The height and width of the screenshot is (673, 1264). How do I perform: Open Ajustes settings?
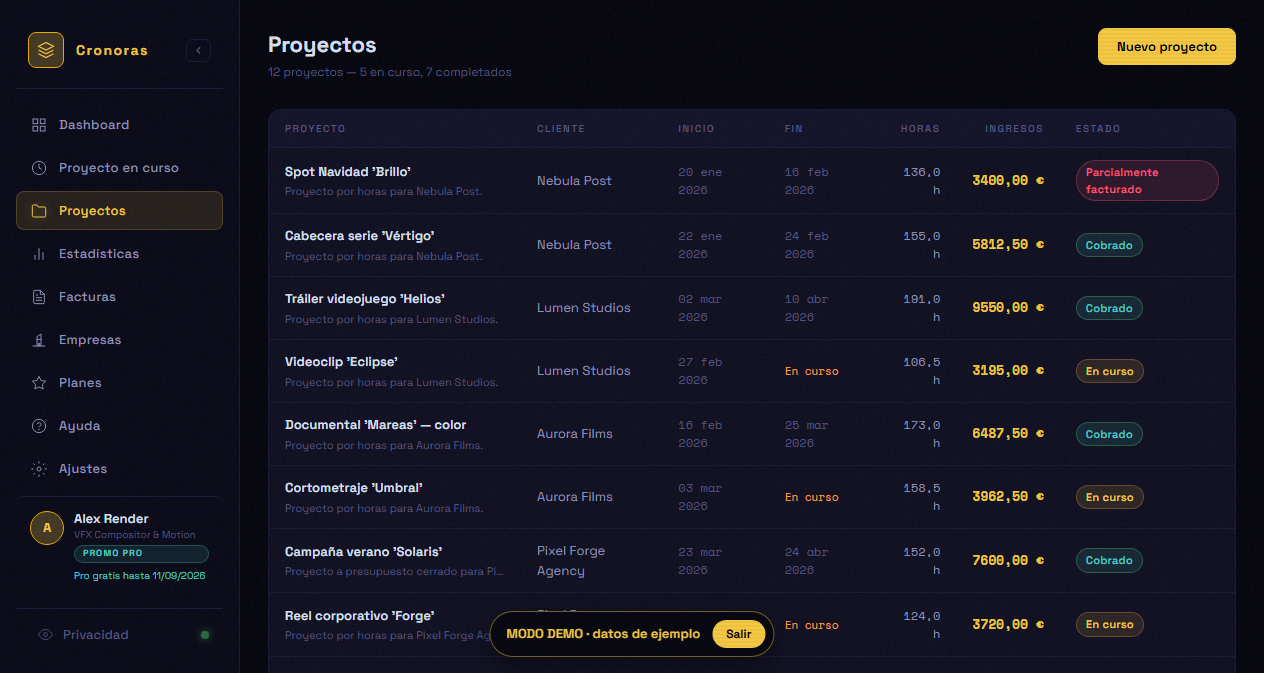pos(119,469)
